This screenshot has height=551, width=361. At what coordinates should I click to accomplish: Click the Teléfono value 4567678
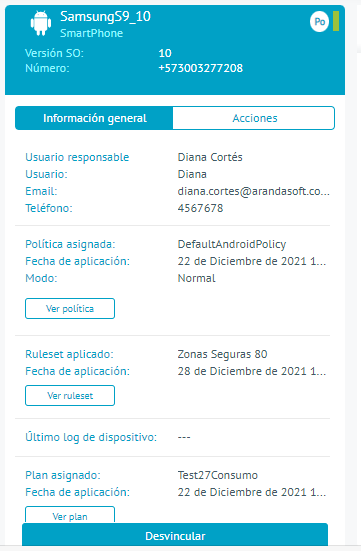pos(200,208)
